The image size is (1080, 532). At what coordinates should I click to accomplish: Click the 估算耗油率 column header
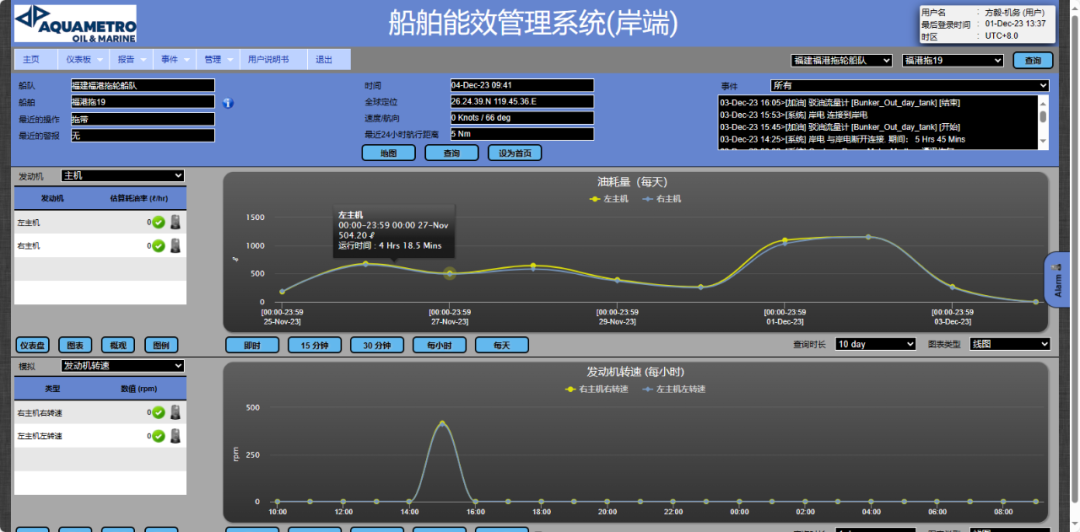click(x=138, y=198)
